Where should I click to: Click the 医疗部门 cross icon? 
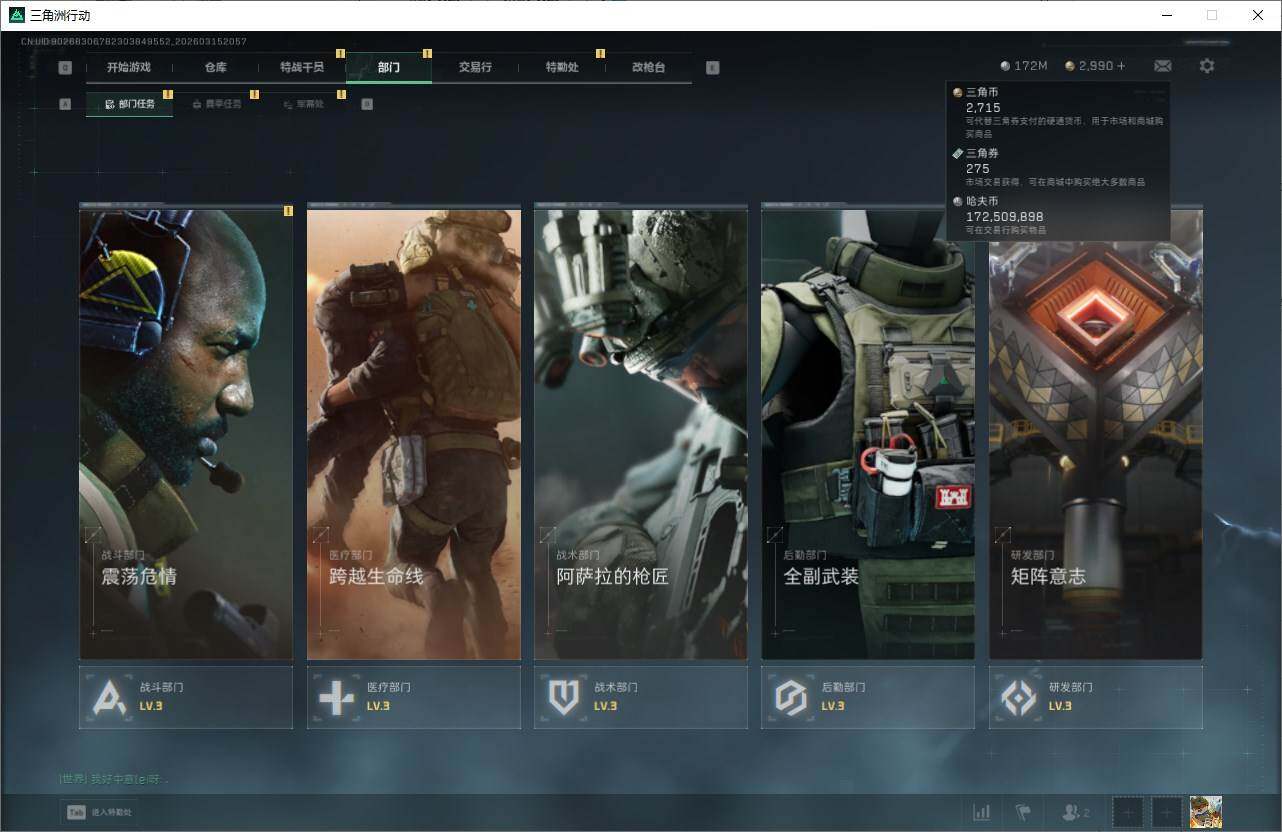[336, 697]
